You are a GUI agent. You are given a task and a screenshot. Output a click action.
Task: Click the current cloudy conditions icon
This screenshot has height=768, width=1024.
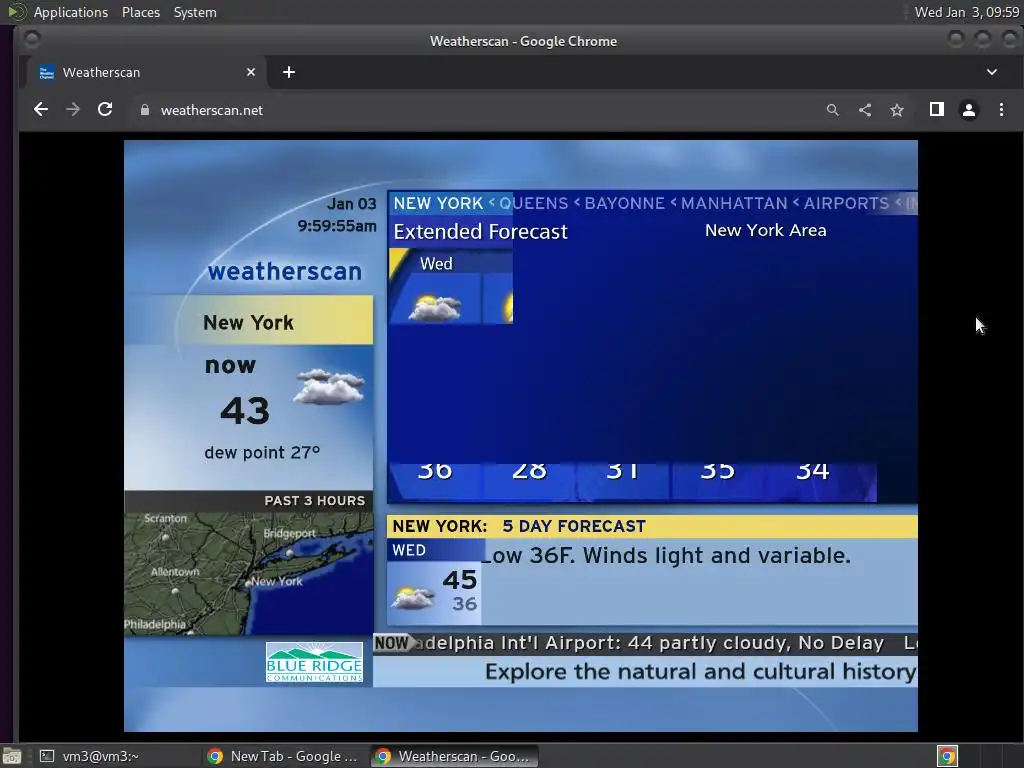tap(328, 387)
